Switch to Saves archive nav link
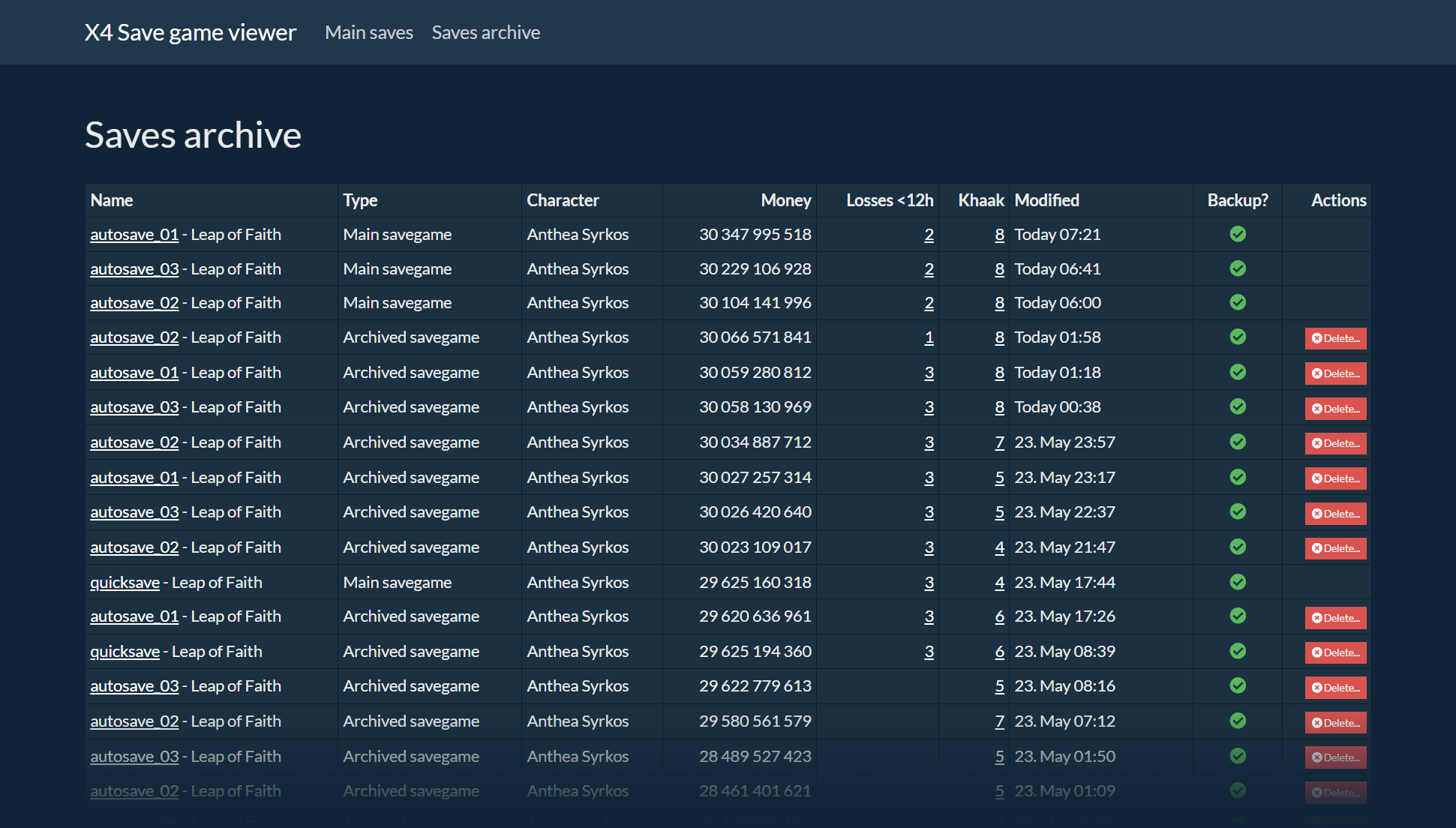The image size is (1456, 828). point(485,32)
